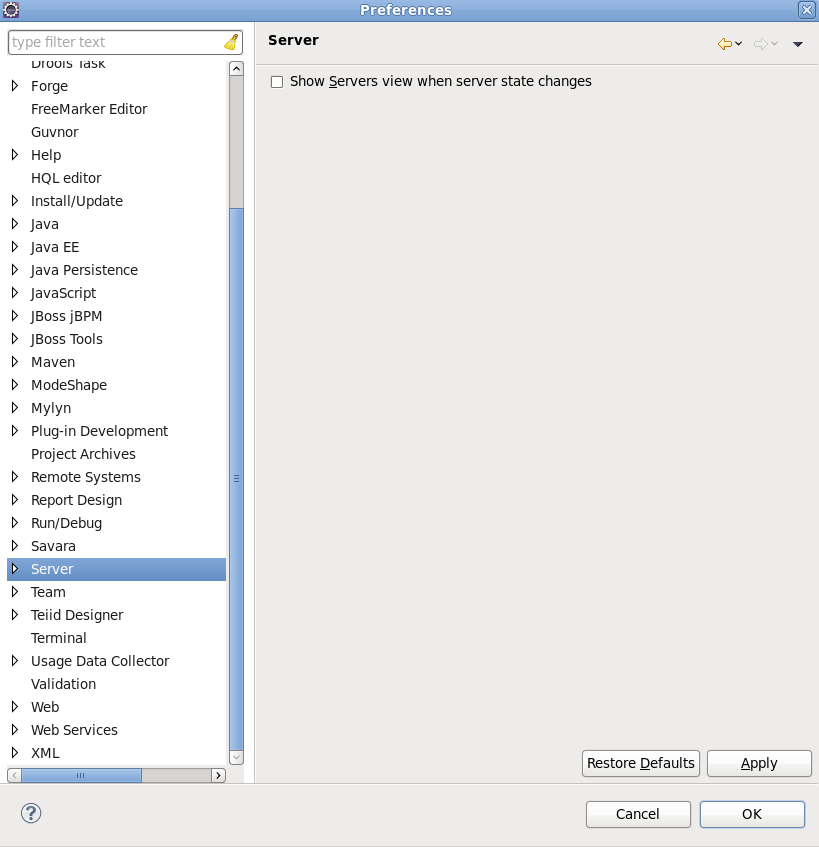Open Project Archives preferences

click(x=83, y=454)
